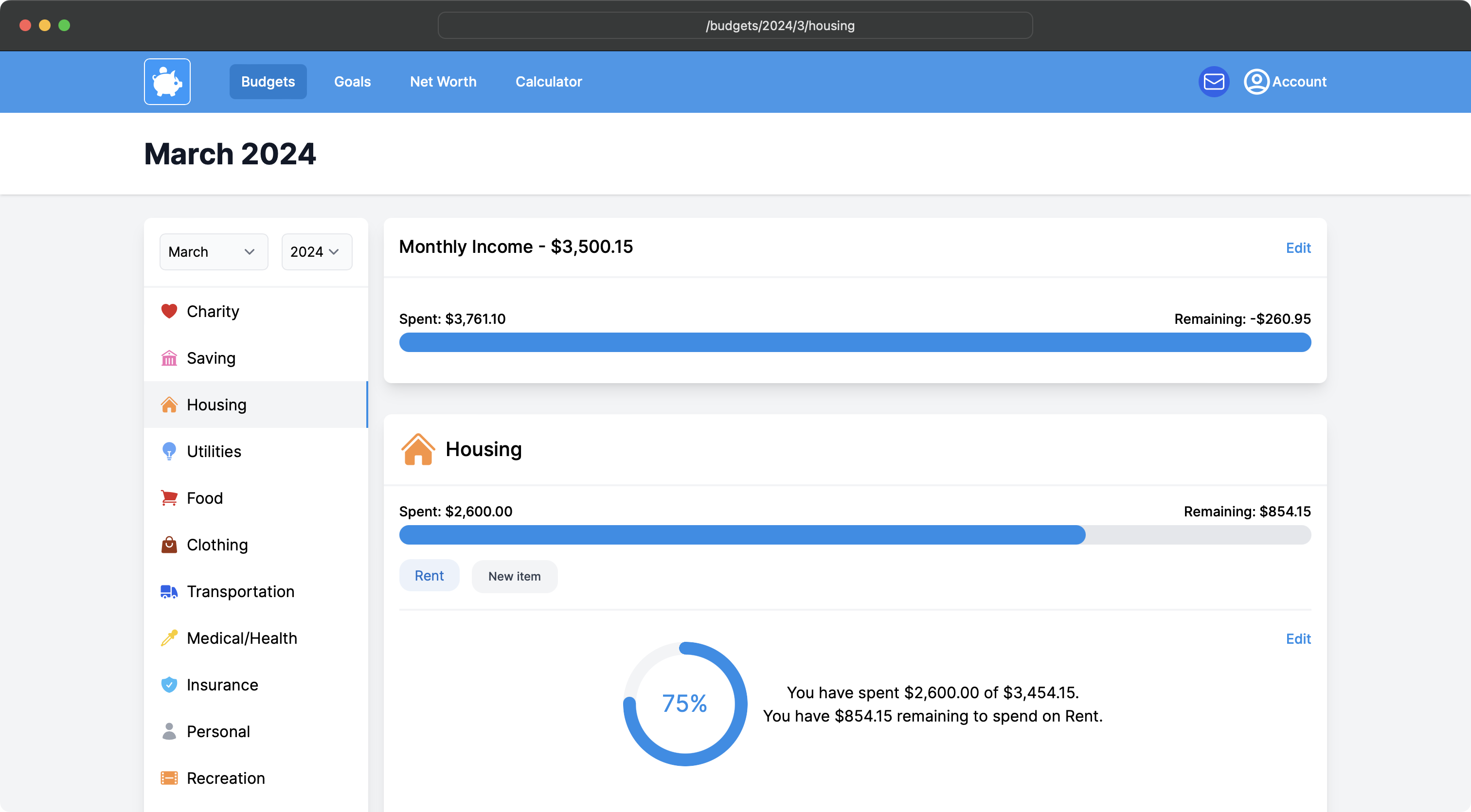Click the lightbulb Utilities icon
This screenshot has height=812, width=1471.
(169, 451)
